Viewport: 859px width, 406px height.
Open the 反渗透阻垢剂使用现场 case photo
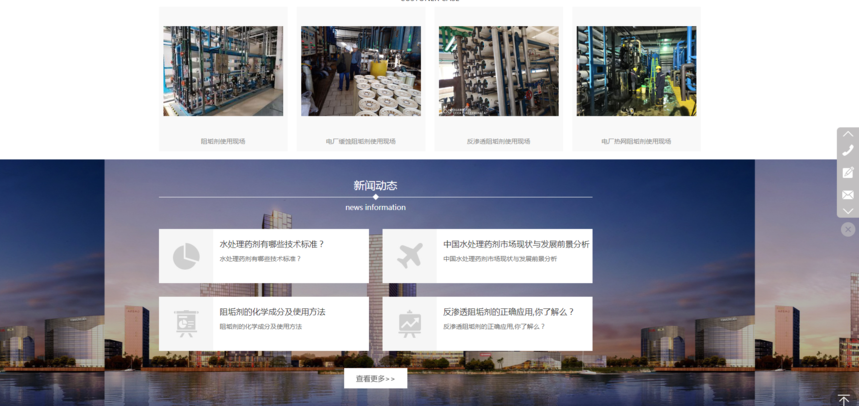[499, 71]
